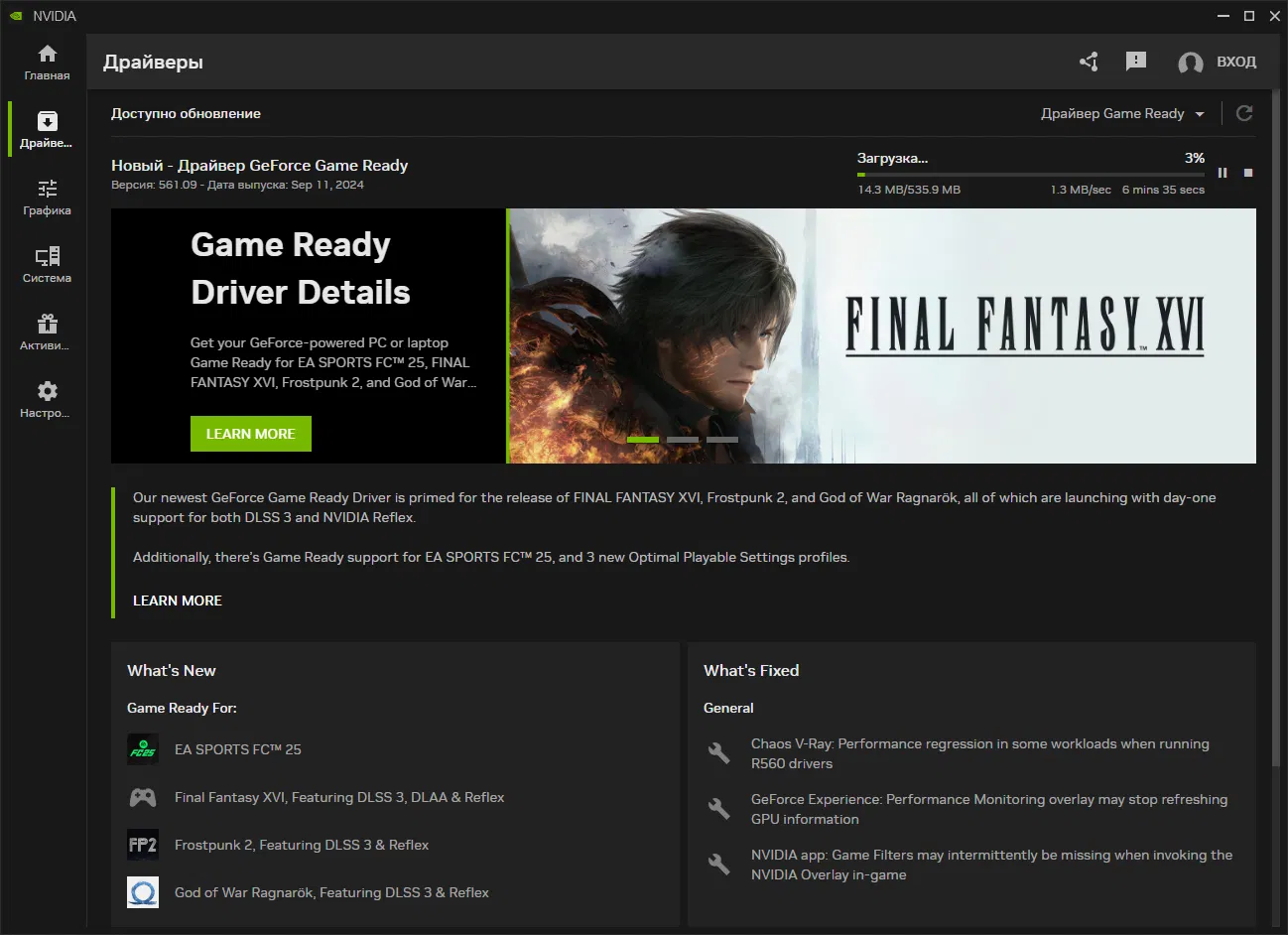Open the Система sidebar section
The image size is (1288, 935).
[x=47, y=265]
